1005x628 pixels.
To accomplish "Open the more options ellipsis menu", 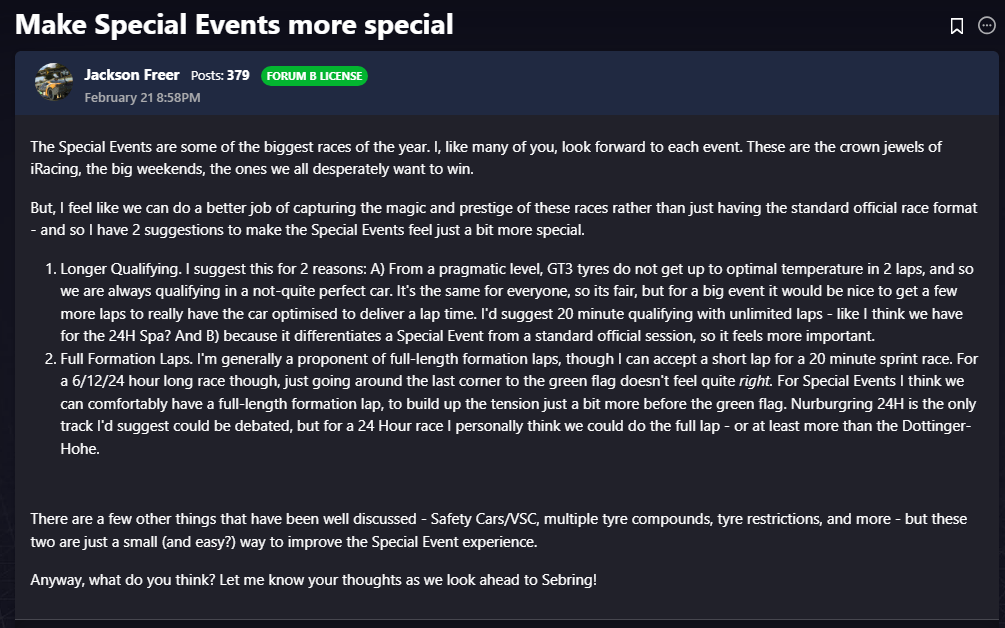I will 987,26.
